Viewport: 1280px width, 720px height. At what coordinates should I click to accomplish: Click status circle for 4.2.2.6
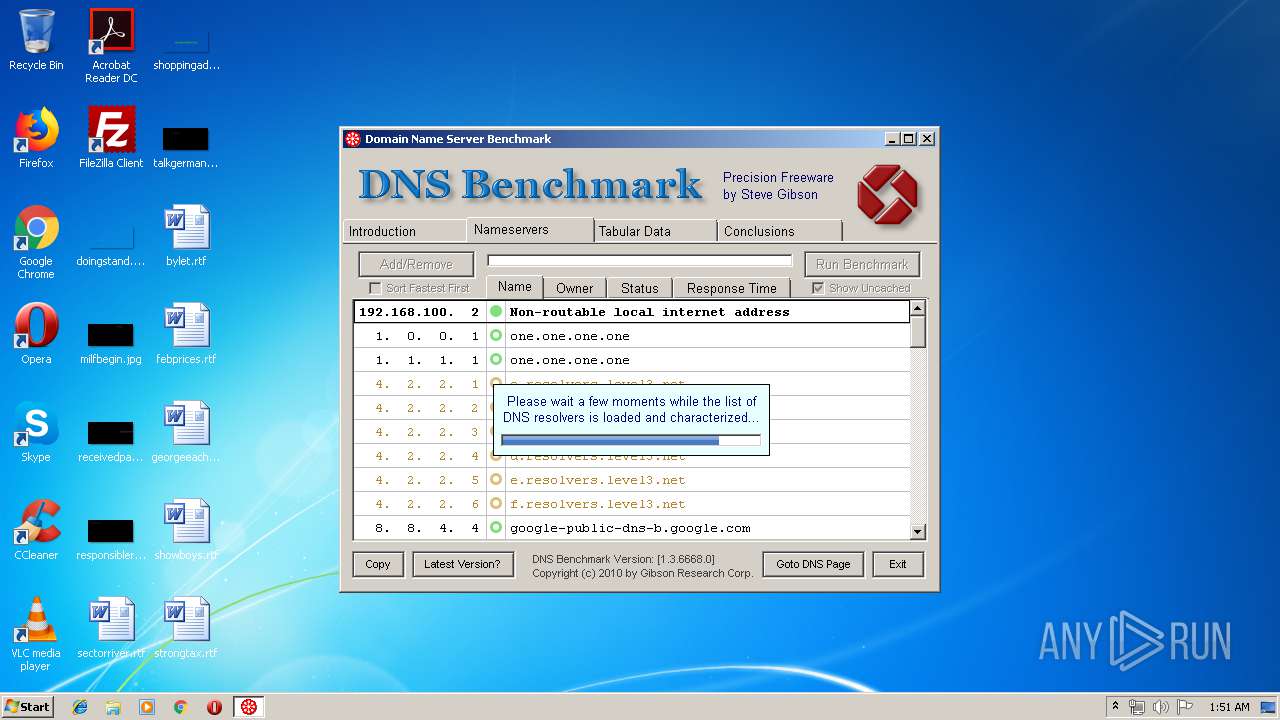tap(496, 504)
